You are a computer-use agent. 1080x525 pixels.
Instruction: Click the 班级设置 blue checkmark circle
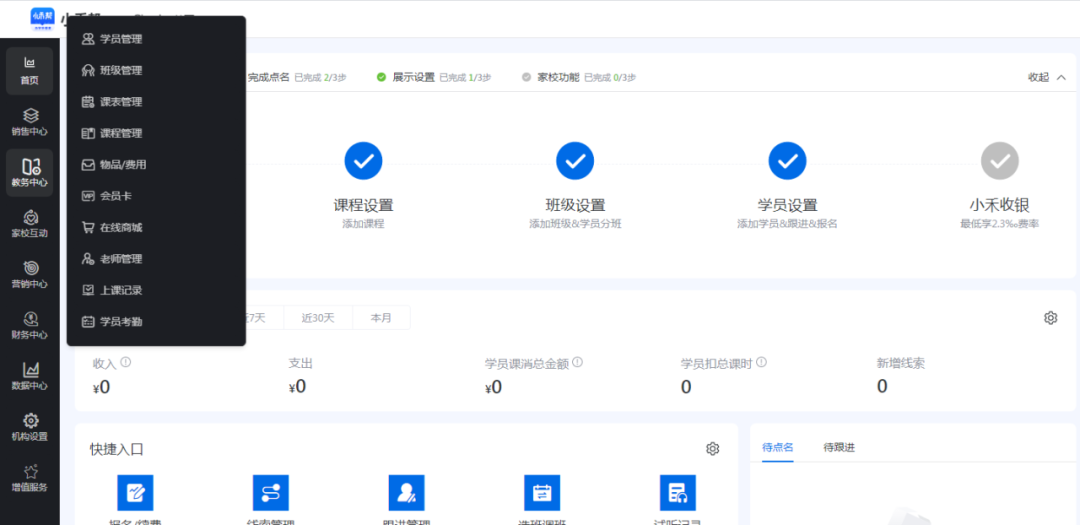[575, 161]
